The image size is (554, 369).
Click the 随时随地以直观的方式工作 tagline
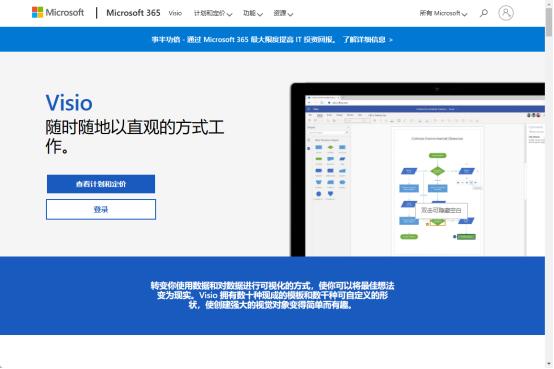[135, 136]
